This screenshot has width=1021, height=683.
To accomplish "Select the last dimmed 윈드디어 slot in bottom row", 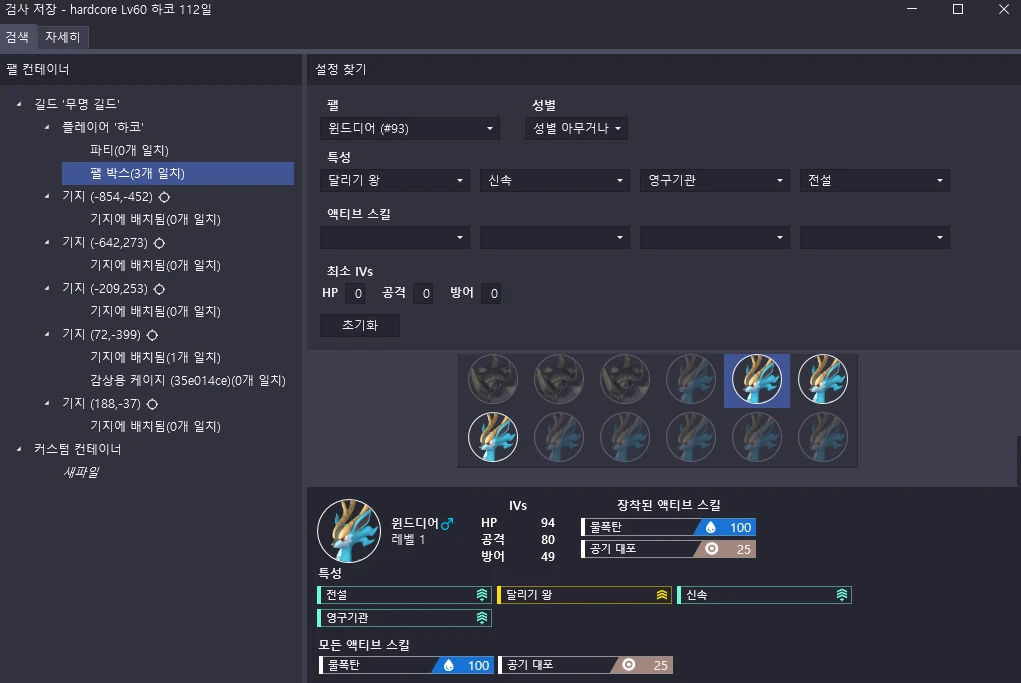I will (x=823, y=438).
